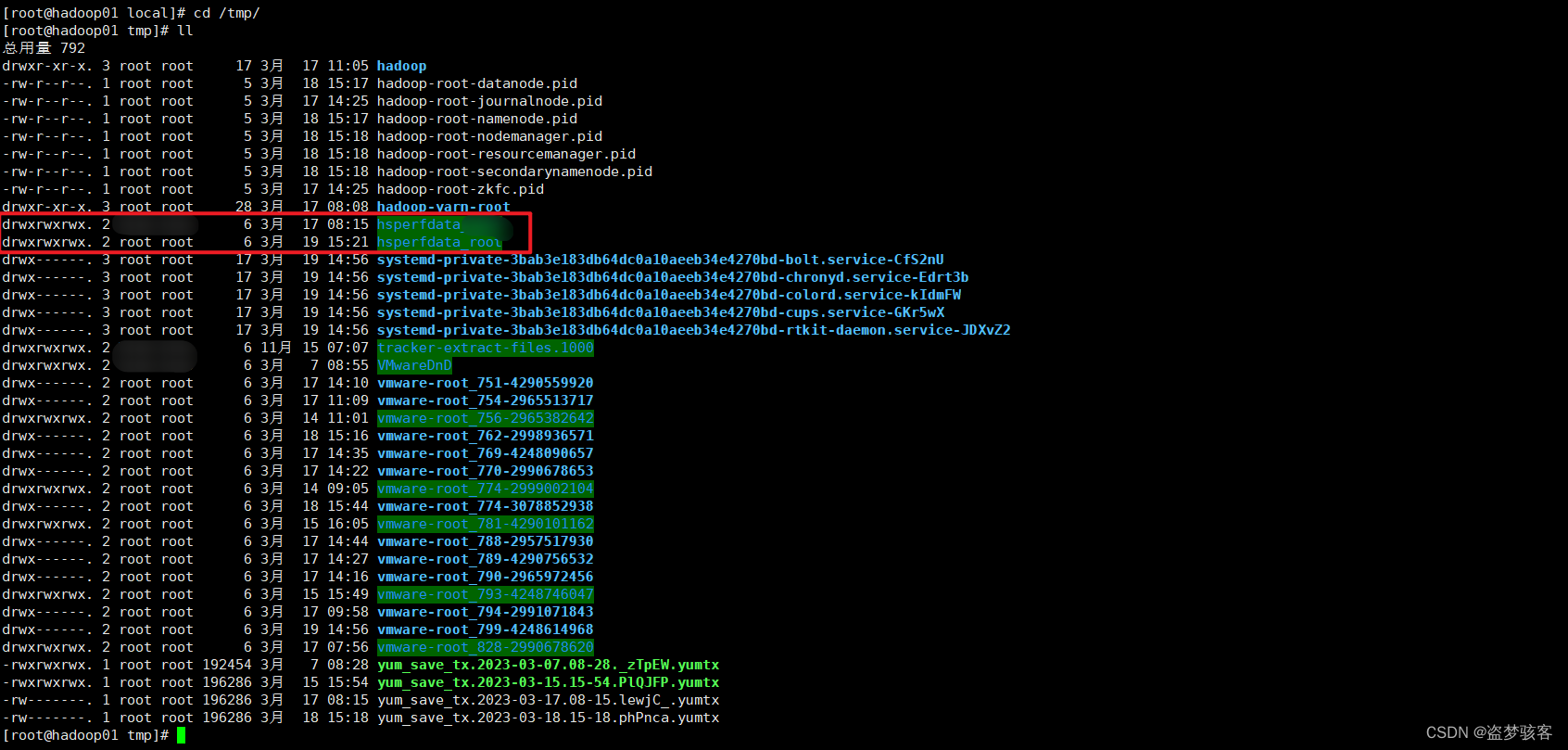This screenshot has width=1568, height=750.
Task: Select vmware-root_799-4248614968 directory
Action: click(486, 629)
